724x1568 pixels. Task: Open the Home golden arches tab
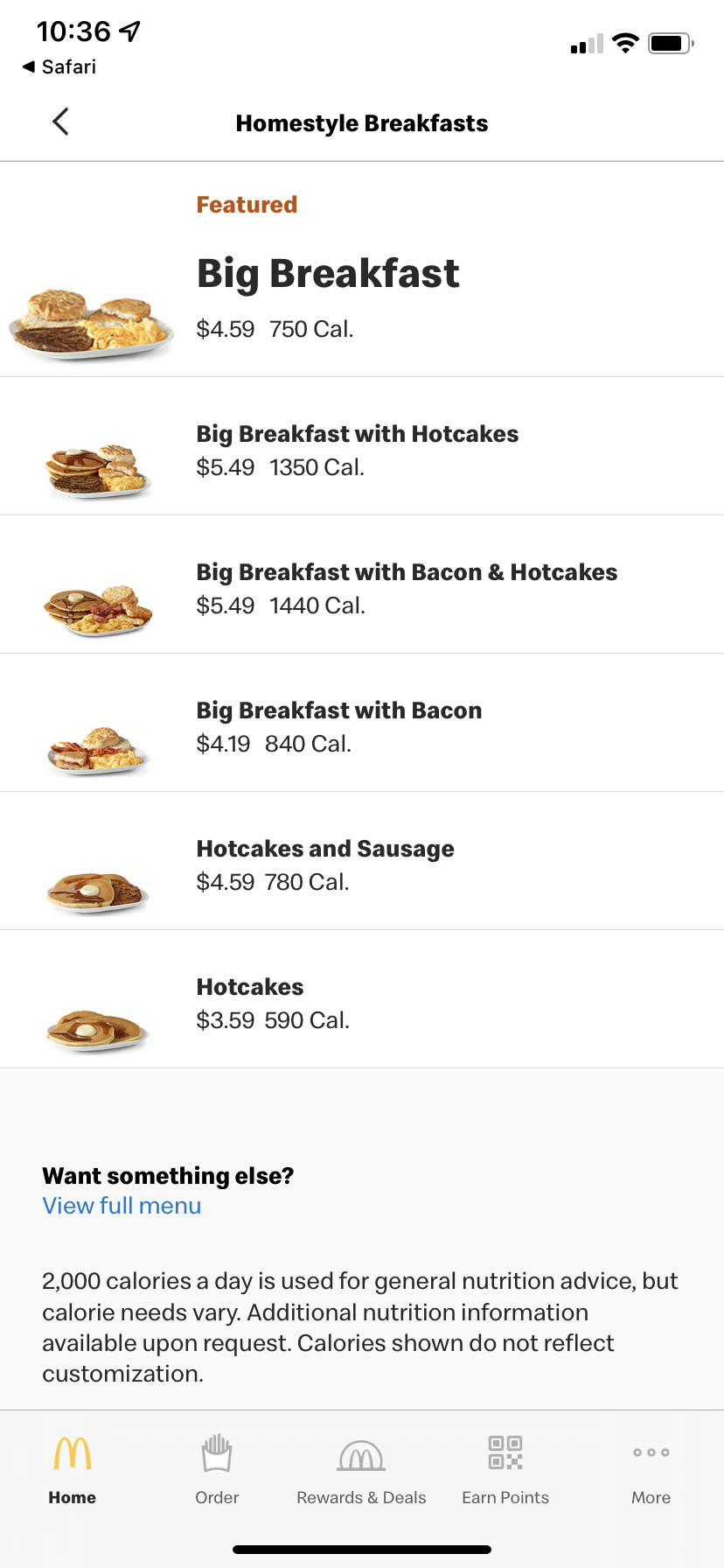point(73,1454)
